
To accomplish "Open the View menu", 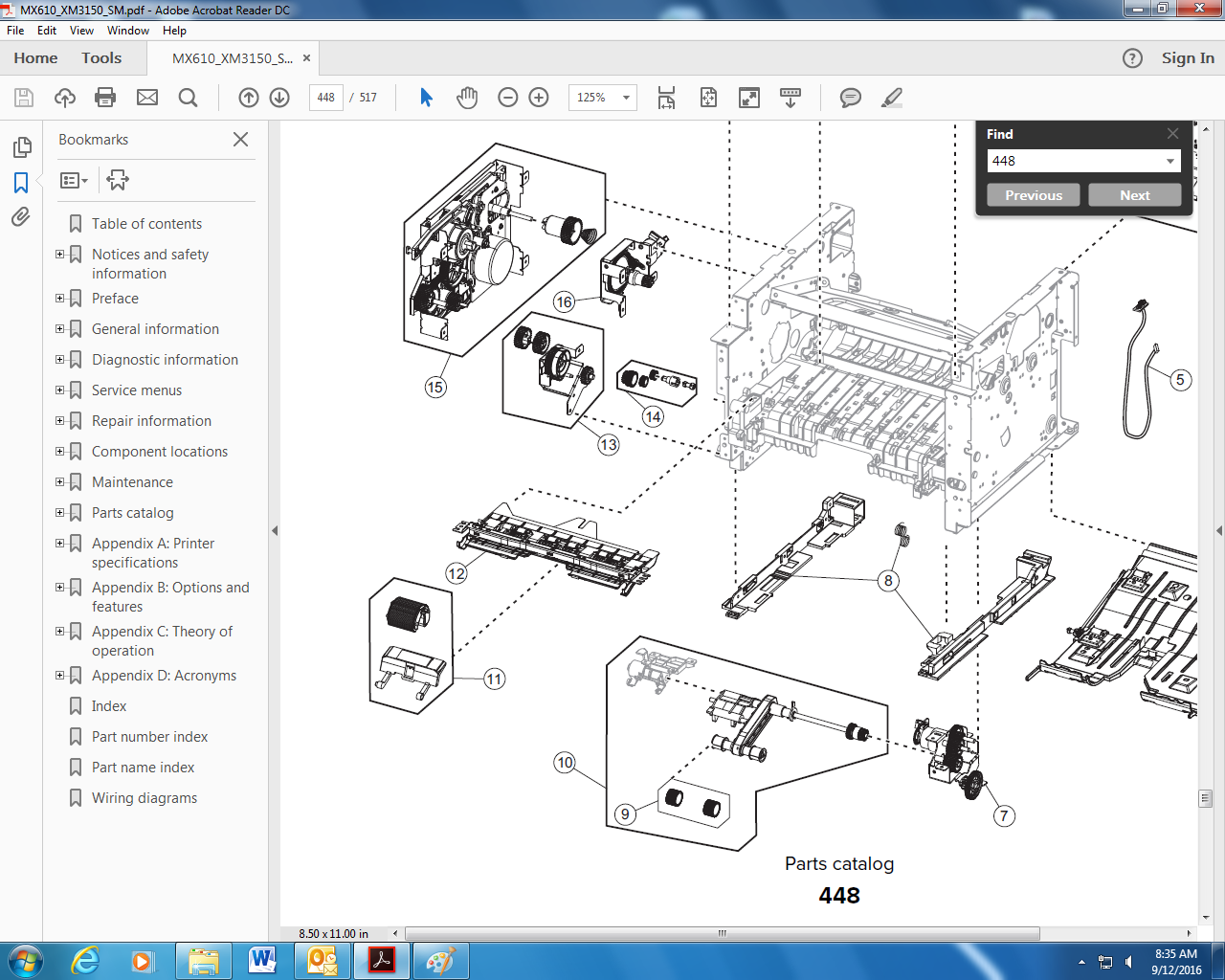I will pyautogui.click(x=81, y=31).
